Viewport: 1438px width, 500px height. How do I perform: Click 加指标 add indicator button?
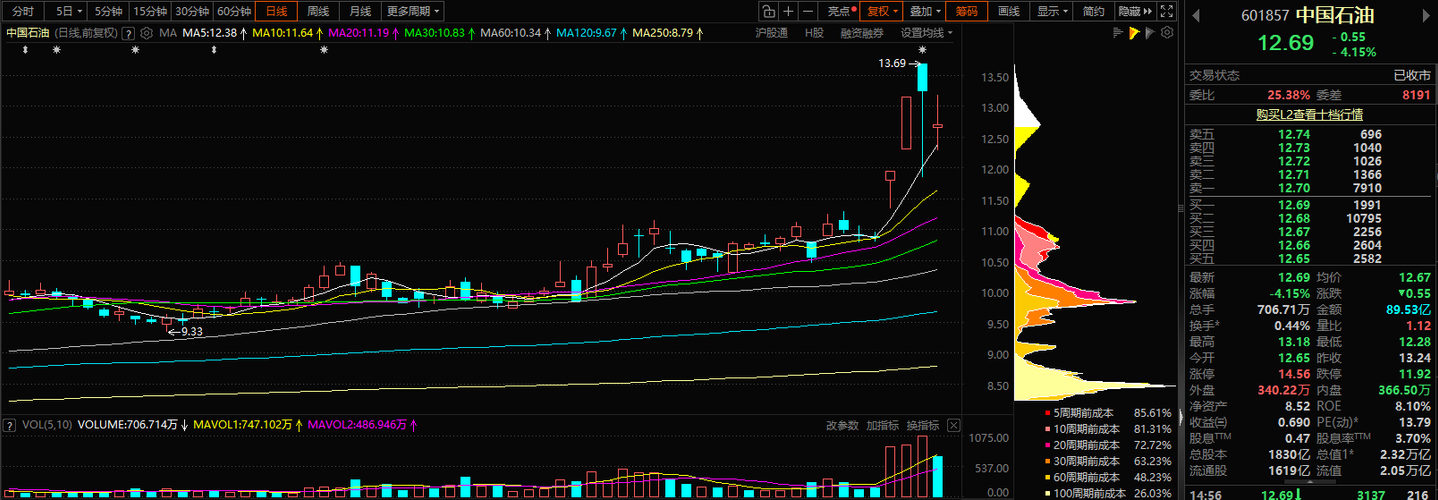click(x=882, y=425)
